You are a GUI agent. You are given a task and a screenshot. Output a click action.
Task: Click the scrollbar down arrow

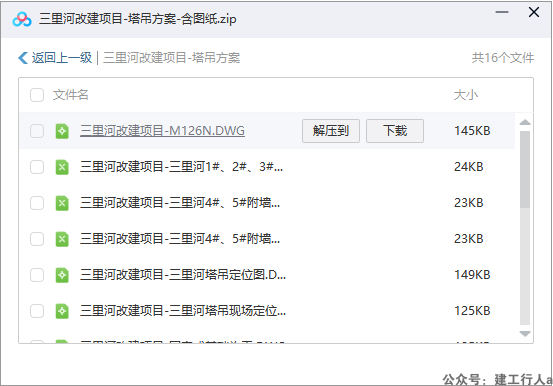pyautogui.click(x=525, y=333)
